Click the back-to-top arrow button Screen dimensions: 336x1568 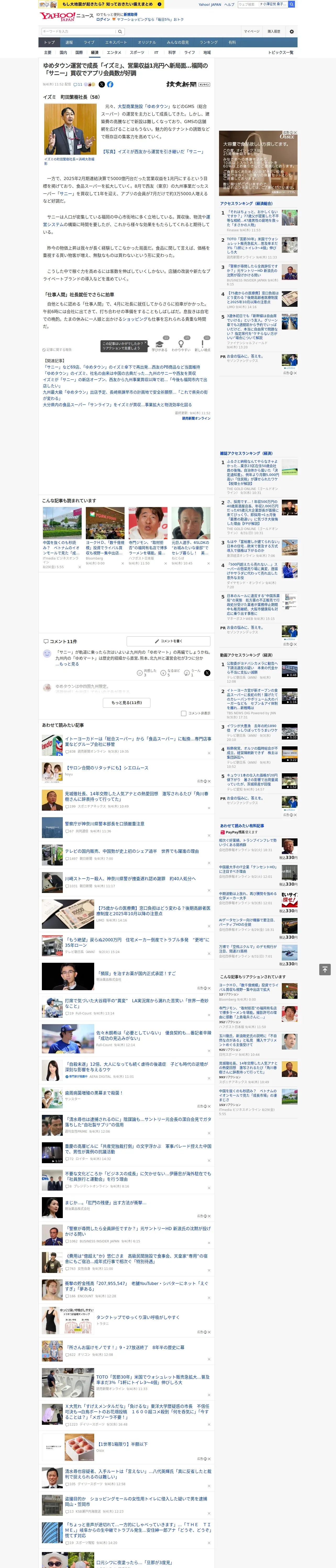click(x=325, y=969)
